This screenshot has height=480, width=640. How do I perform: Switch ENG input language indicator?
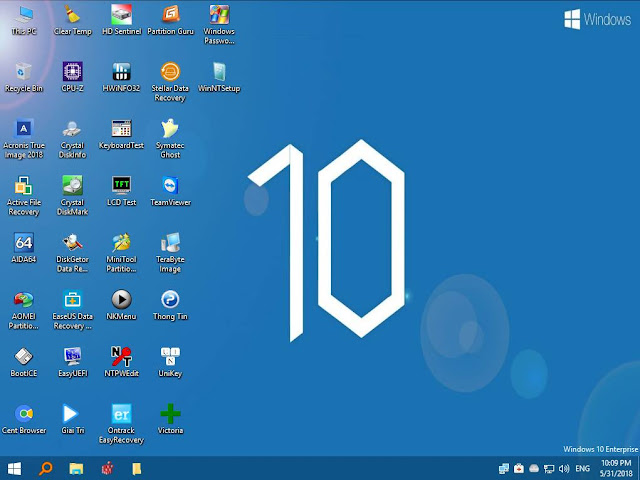[x=582, y=469]
